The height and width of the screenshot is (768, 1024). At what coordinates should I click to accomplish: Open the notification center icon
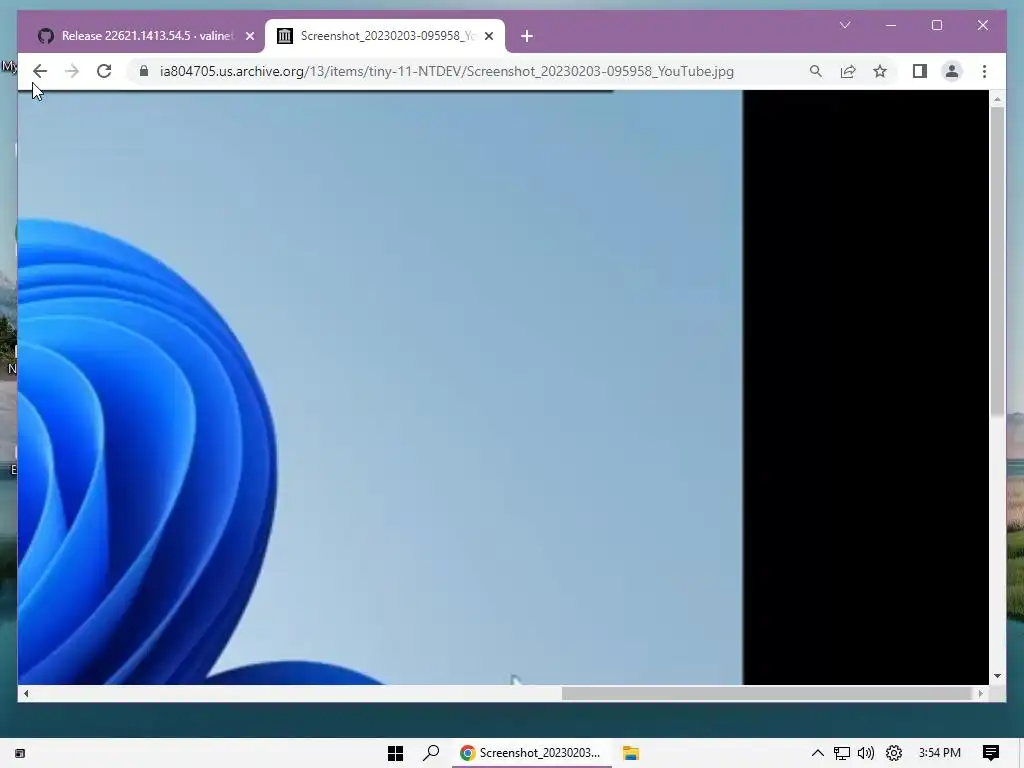(991, 753)
